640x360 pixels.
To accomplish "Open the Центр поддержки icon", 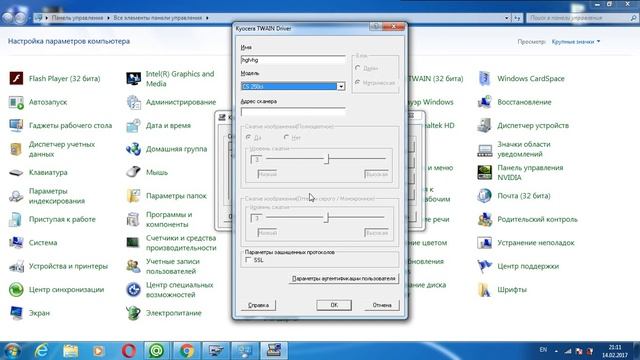I will pos(484,266).
